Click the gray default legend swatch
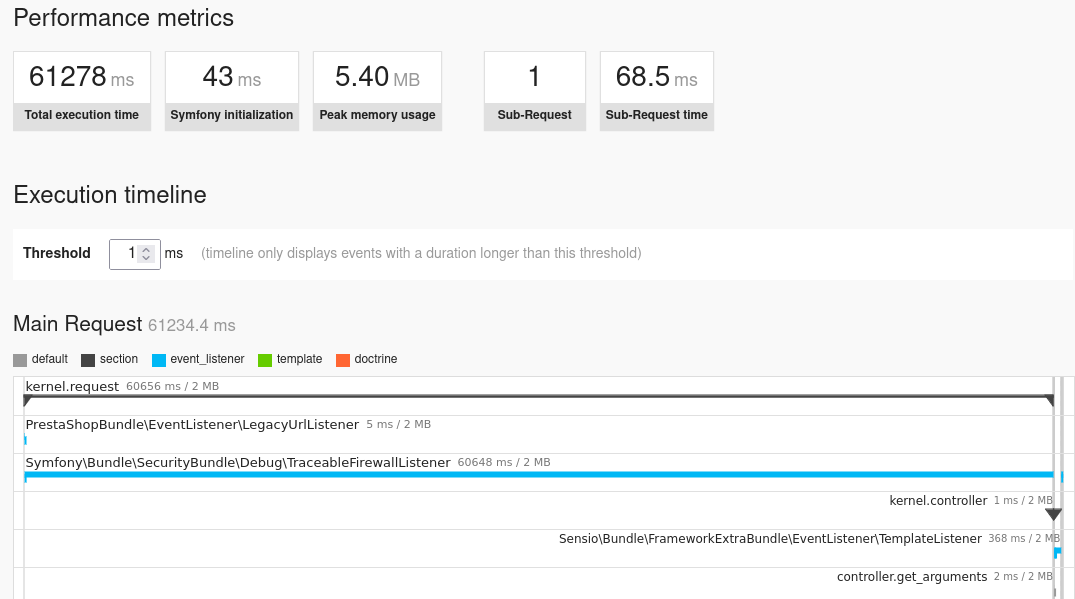 tap(20, 360)
